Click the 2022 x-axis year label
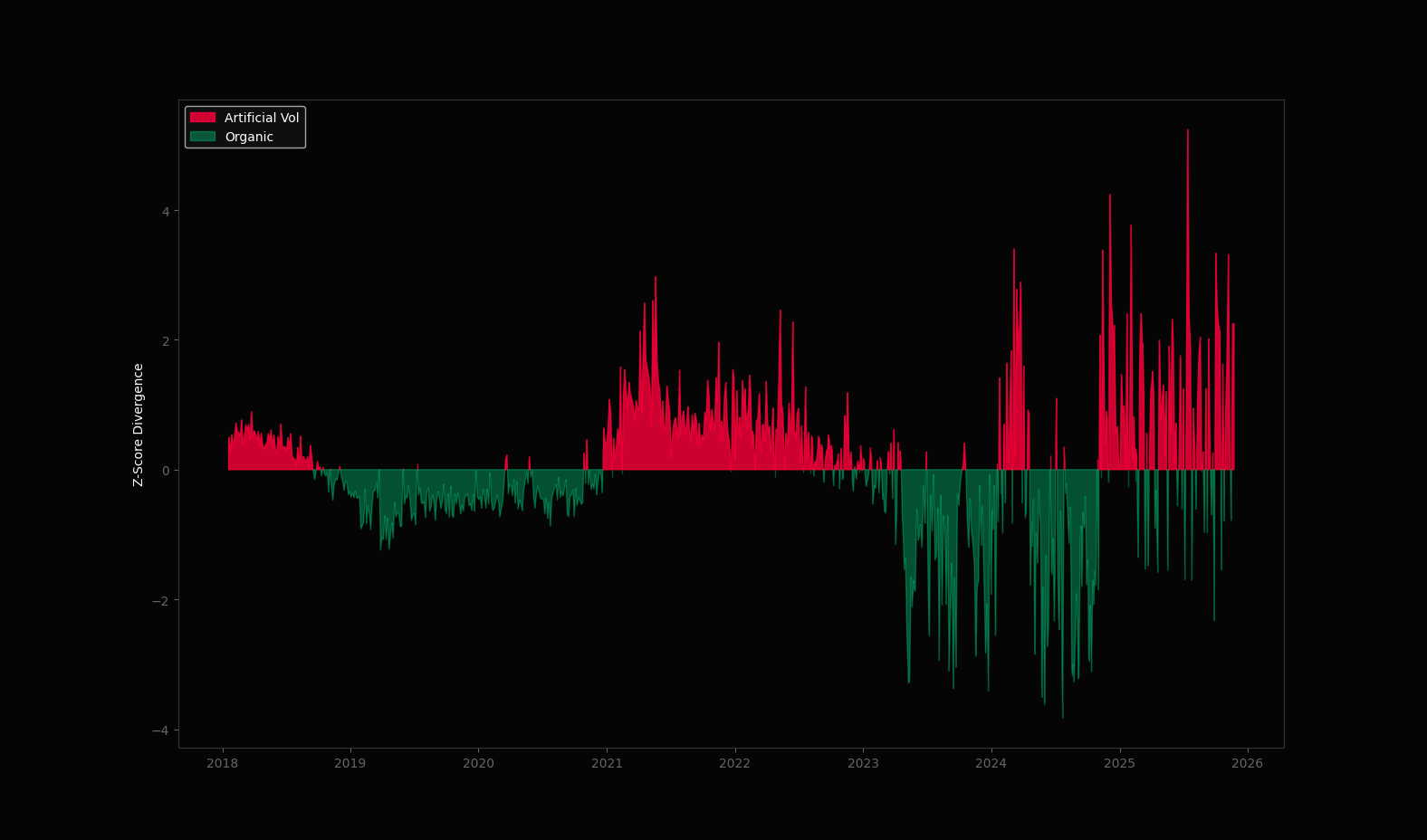The height and width of the screenshot is (840, 1427). 734,763
